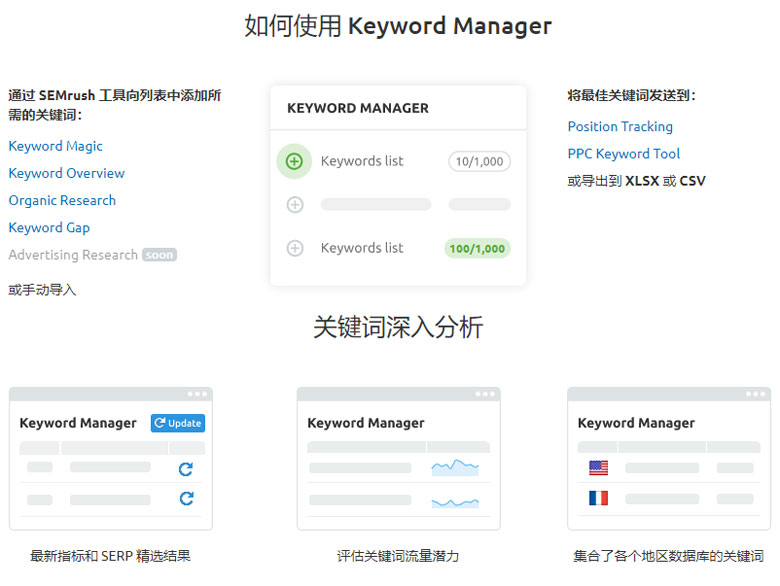
Task: Click the greyed Advertising Research link
Action: tap(73, 255)
